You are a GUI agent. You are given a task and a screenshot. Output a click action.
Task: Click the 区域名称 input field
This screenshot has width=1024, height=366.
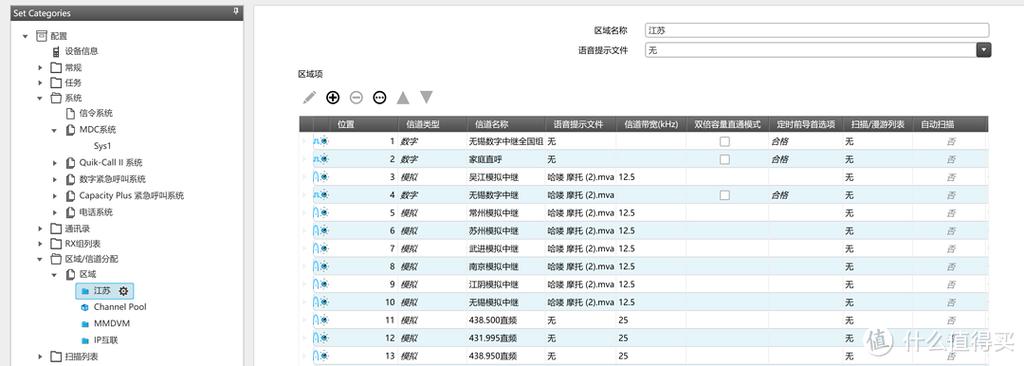[x=817, y=30]
